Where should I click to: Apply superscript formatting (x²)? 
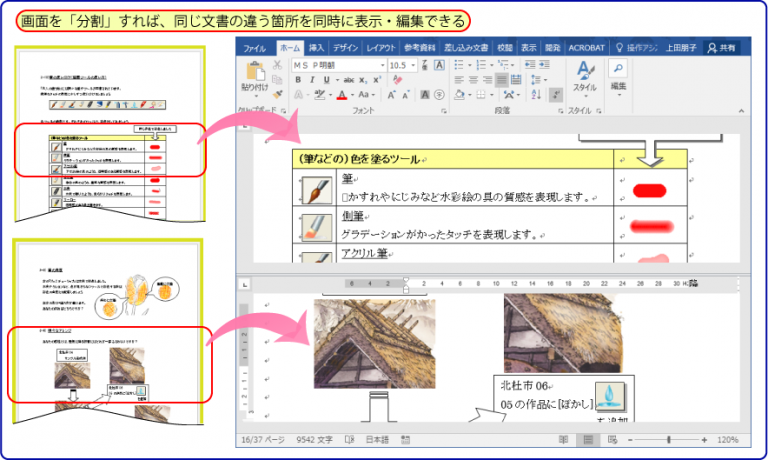tap(377, 80)
